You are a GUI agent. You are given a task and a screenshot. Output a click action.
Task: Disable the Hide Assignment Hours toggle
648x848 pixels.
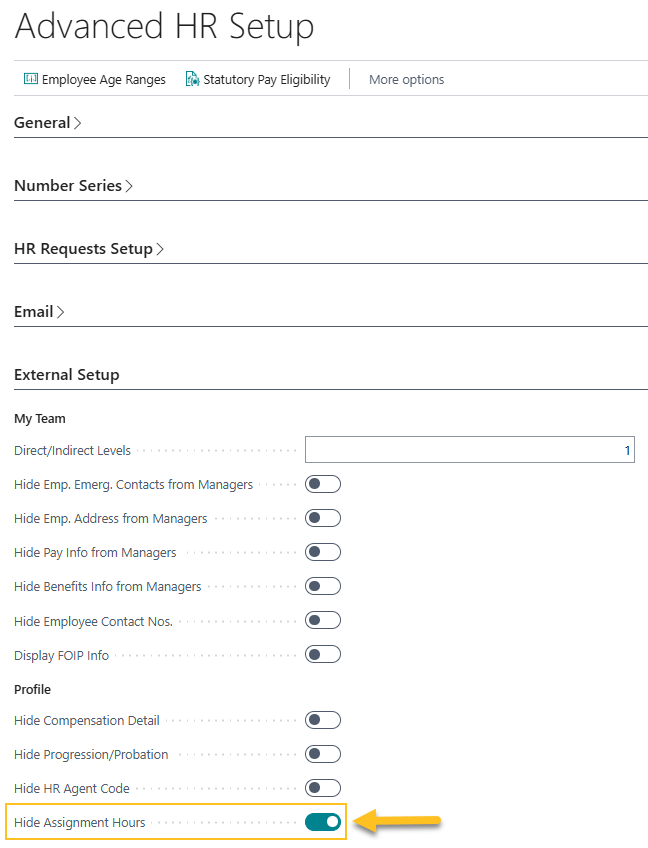[x=322, y=821]
